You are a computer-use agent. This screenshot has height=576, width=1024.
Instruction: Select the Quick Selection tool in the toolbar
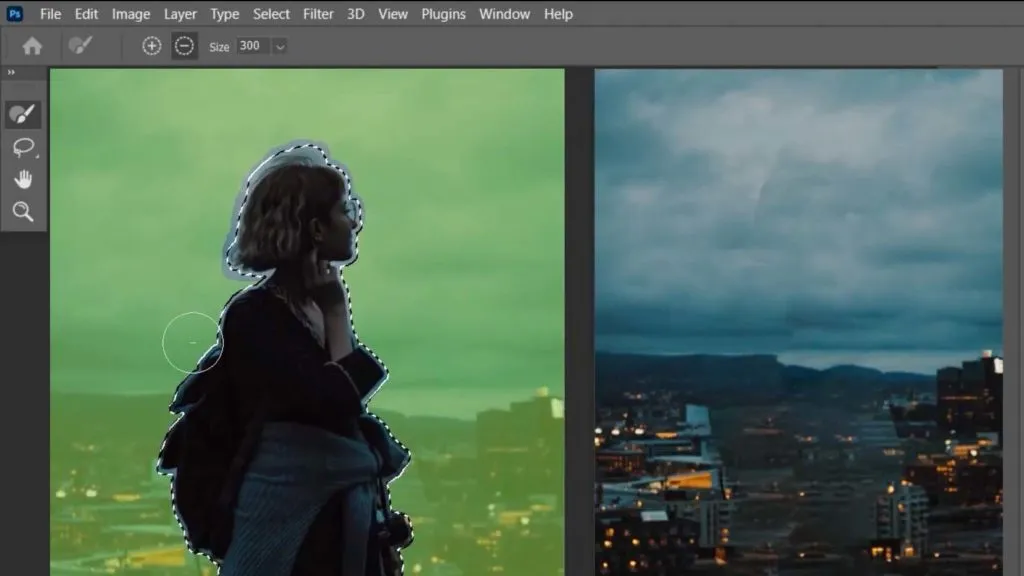coord(22,113)
